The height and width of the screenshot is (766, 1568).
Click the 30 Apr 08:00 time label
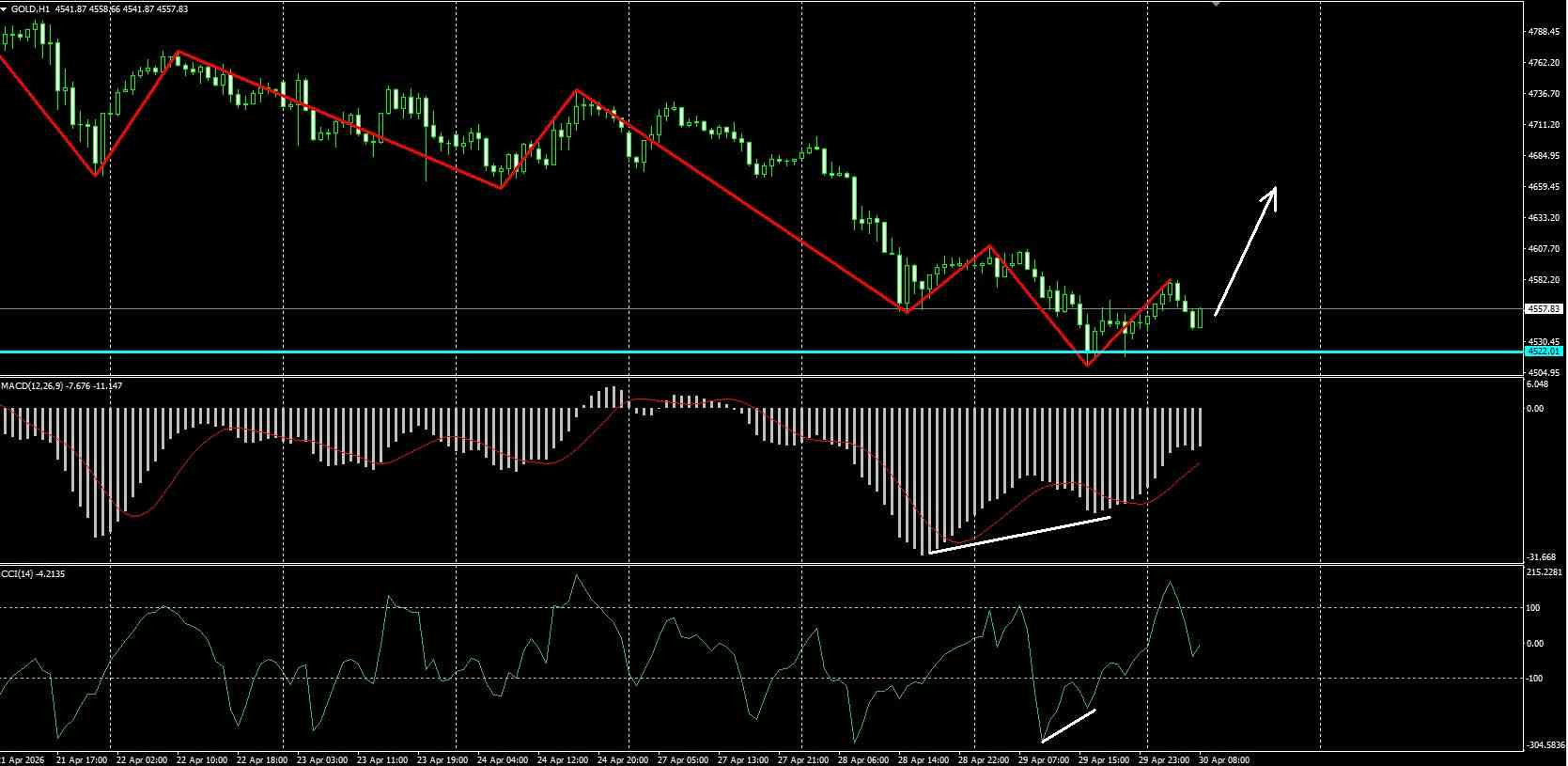click(1223, 759)
